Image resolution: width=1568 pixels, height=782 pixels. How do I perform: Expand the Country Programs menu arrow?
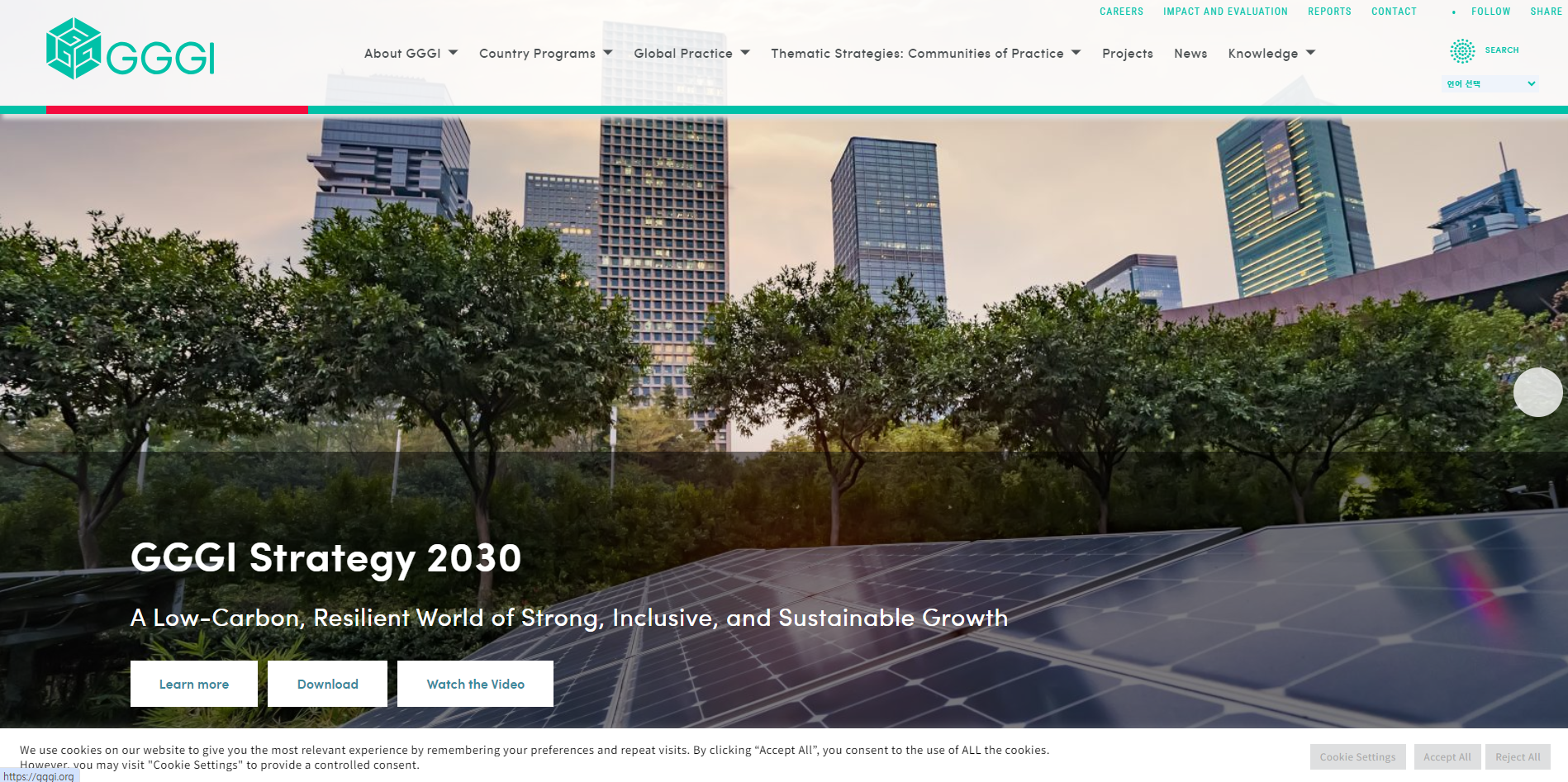click(x=608, y=53)
